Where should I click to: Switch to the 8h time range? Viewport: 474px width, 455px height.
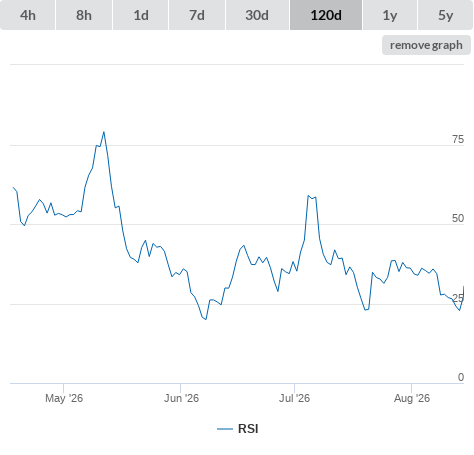click(x=84, y=15)
